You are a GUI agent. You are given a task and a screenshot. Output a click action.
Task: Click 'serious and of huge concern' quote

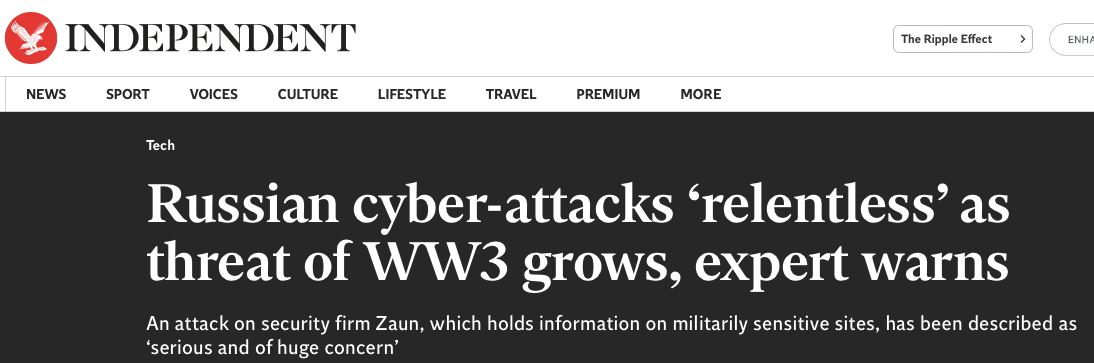(276, 346)
